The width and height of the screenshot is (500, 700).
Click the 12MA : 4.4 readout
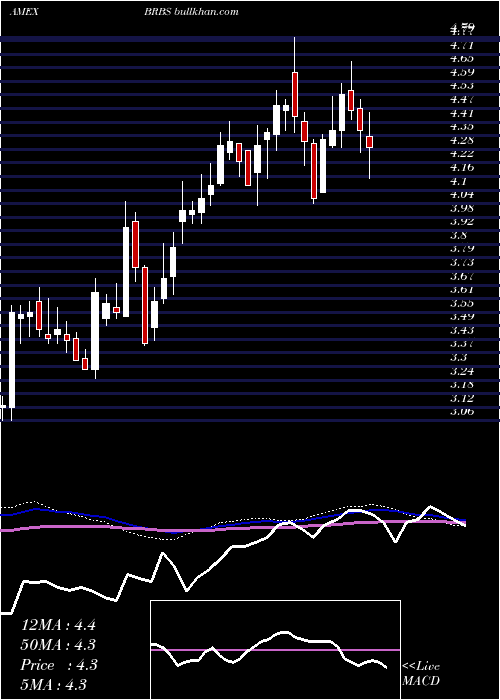click(58, 625)
